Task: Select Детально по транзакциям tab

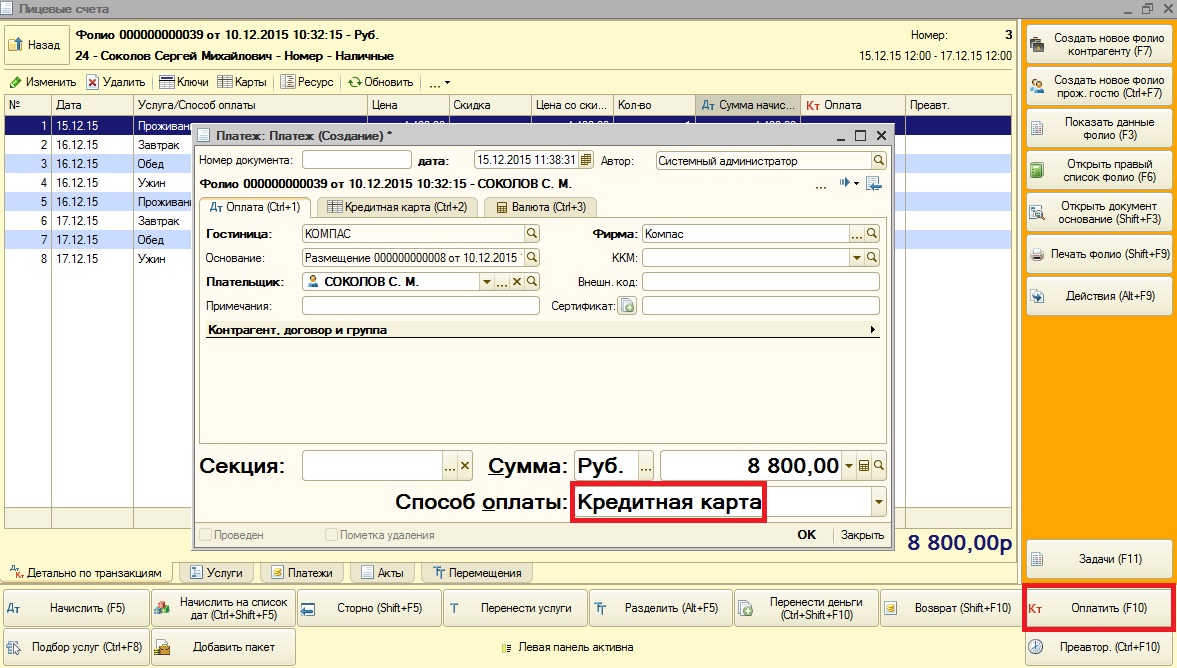Action: (x=86, y=573)
